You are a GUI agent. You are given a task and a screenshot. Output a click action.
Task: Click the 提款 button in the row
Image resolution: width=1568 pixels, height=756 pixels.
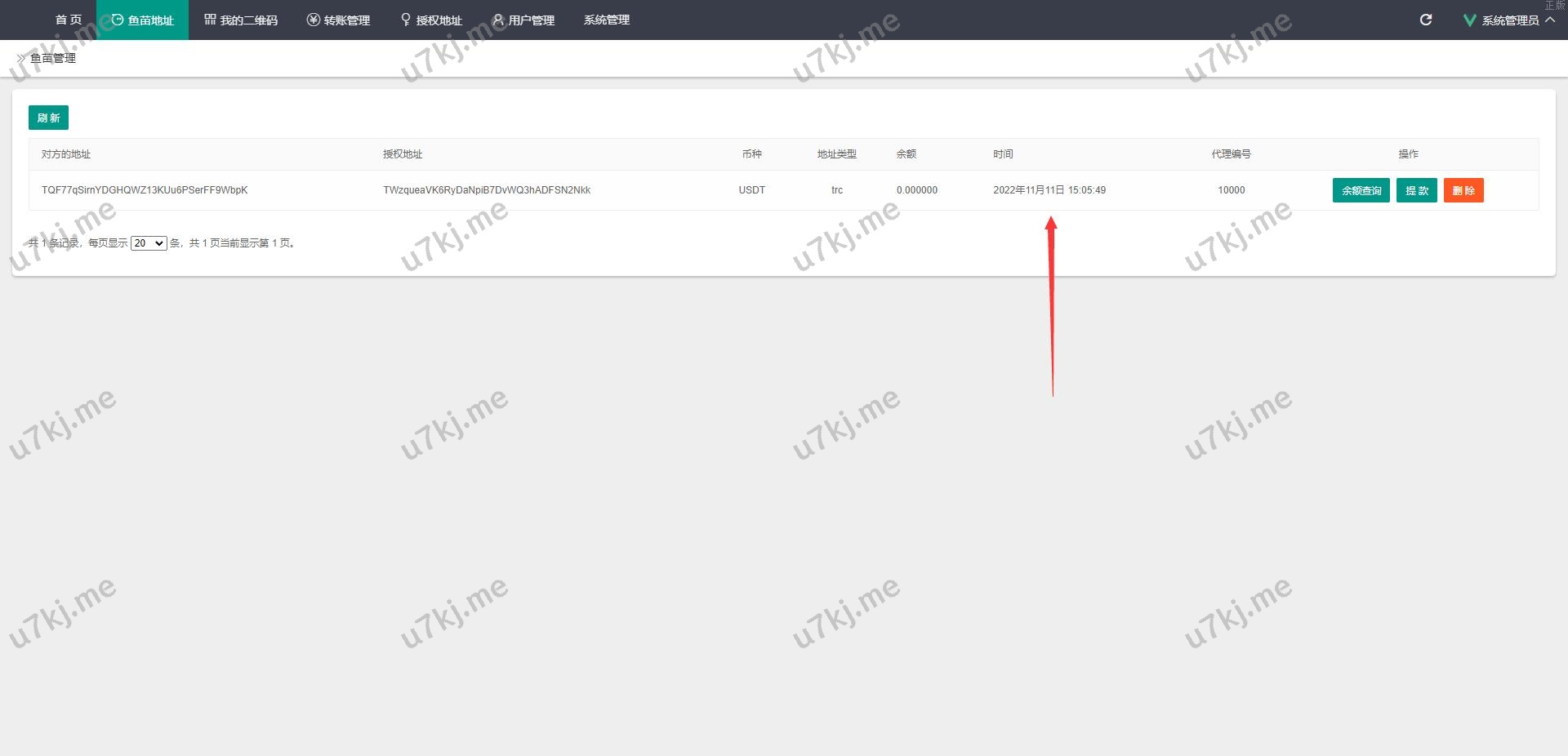(x=1416, y=191)
